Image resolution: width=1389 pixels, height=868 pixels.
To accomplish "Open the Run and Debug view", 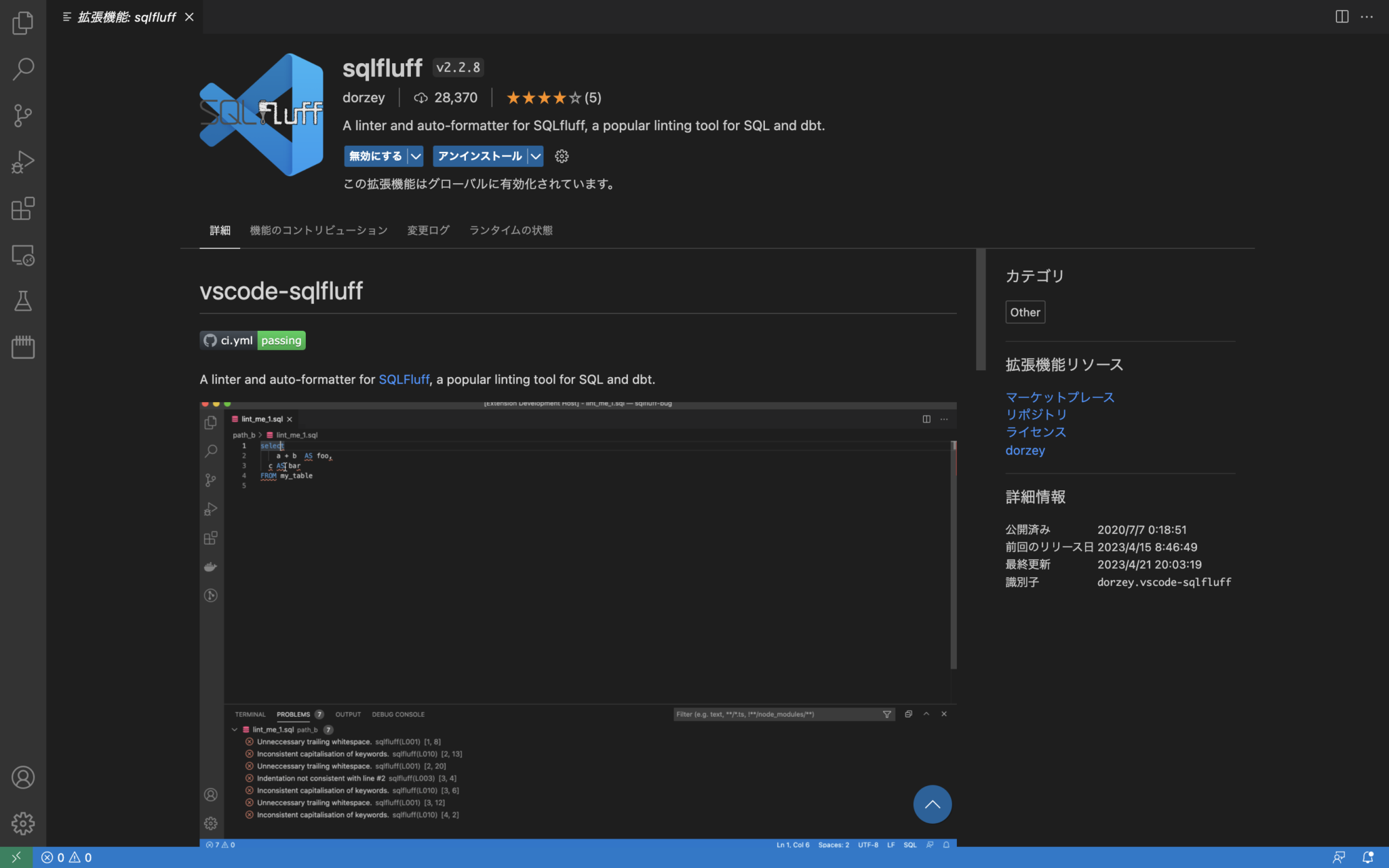I will pos(22,161).
